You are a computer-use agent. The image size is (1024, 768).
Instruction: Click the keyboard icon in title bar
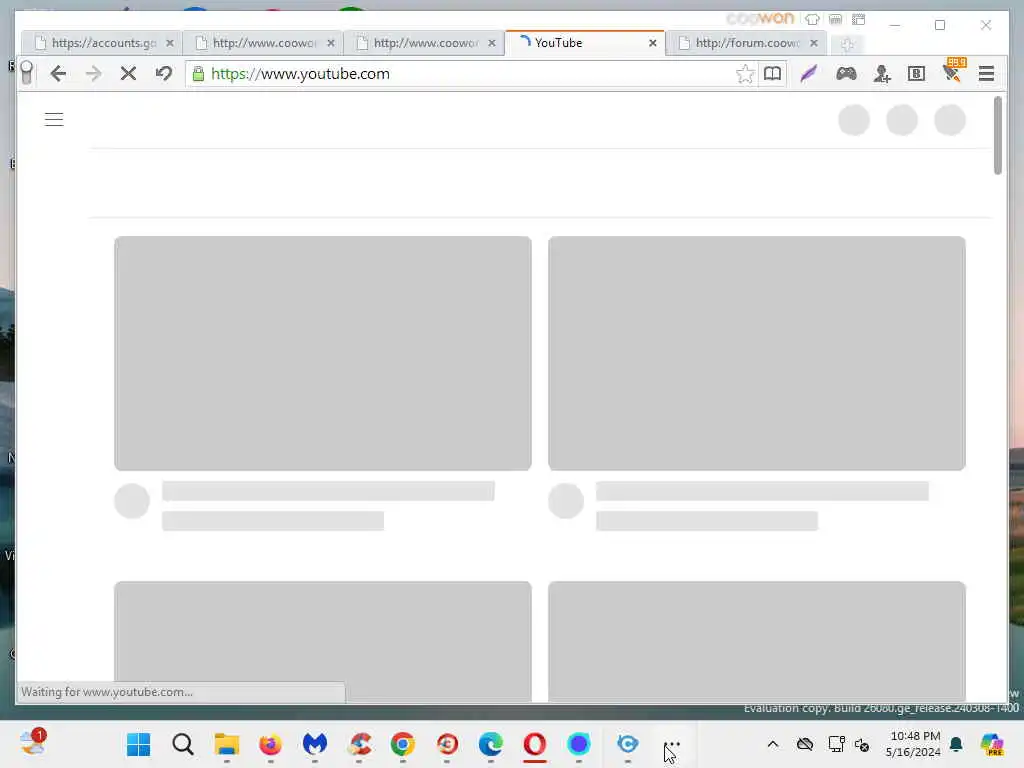tap(835, 20)
